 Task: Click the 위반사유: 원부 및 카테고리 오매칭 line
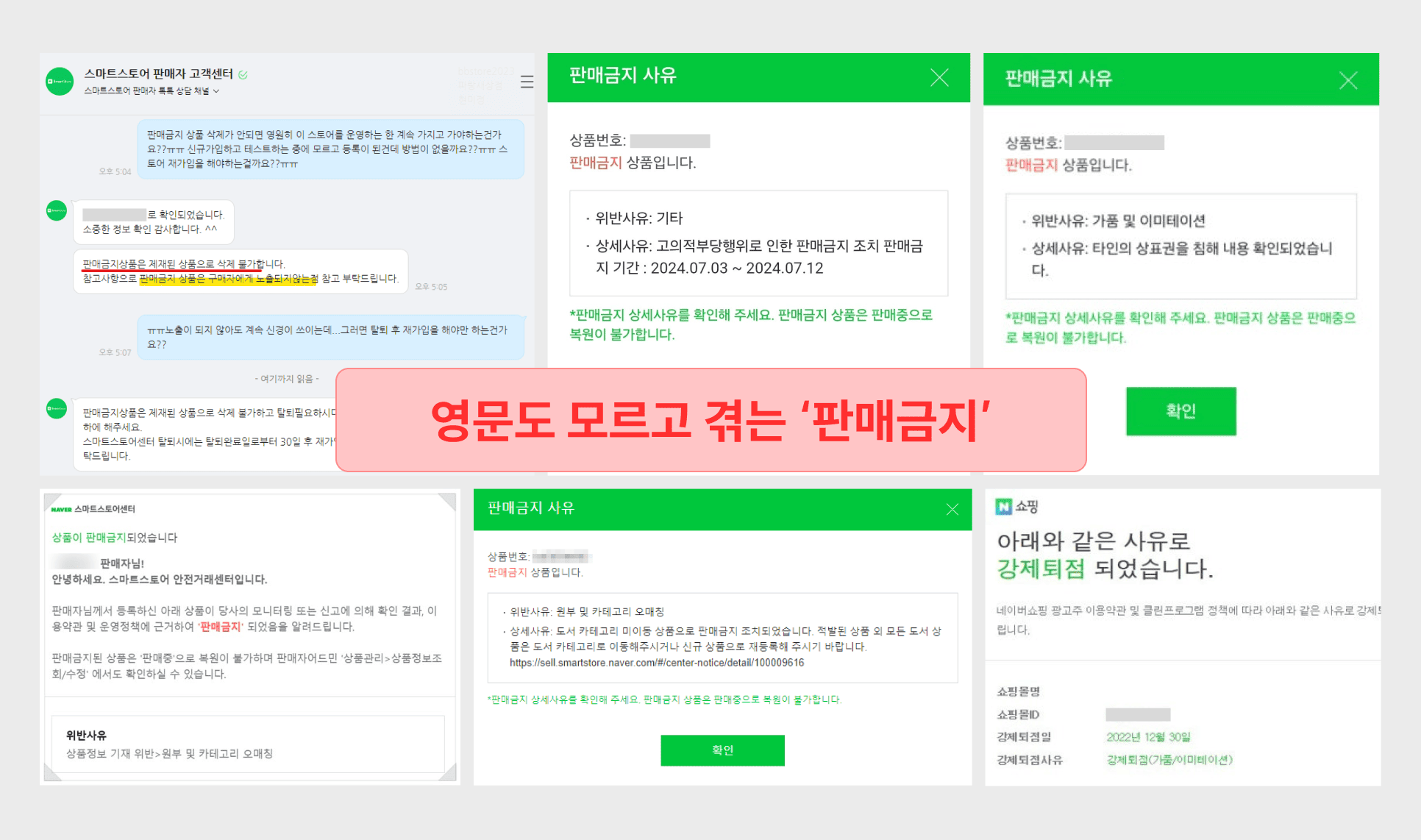tap(587, 611)
